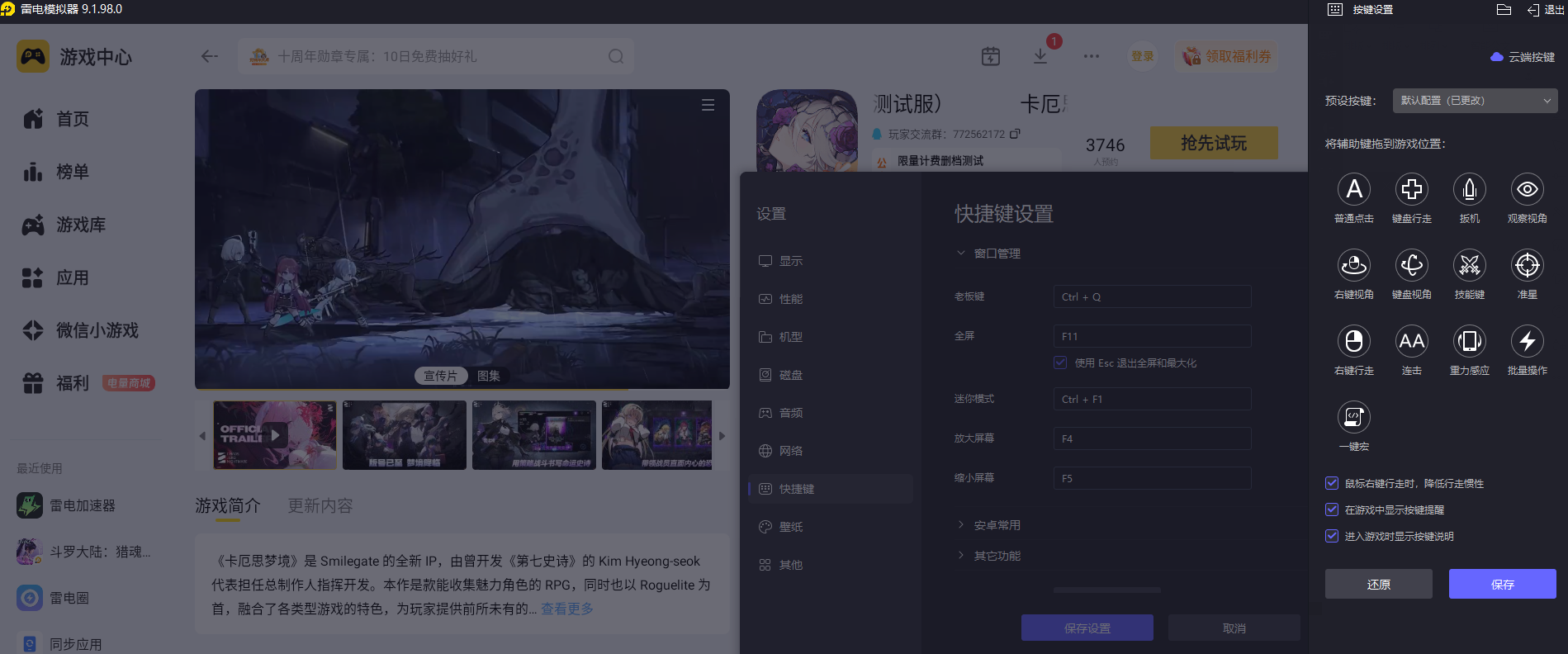Open the 网络 settings category
This screenshot has width=1568, height=654.
(x=830, y=451)
